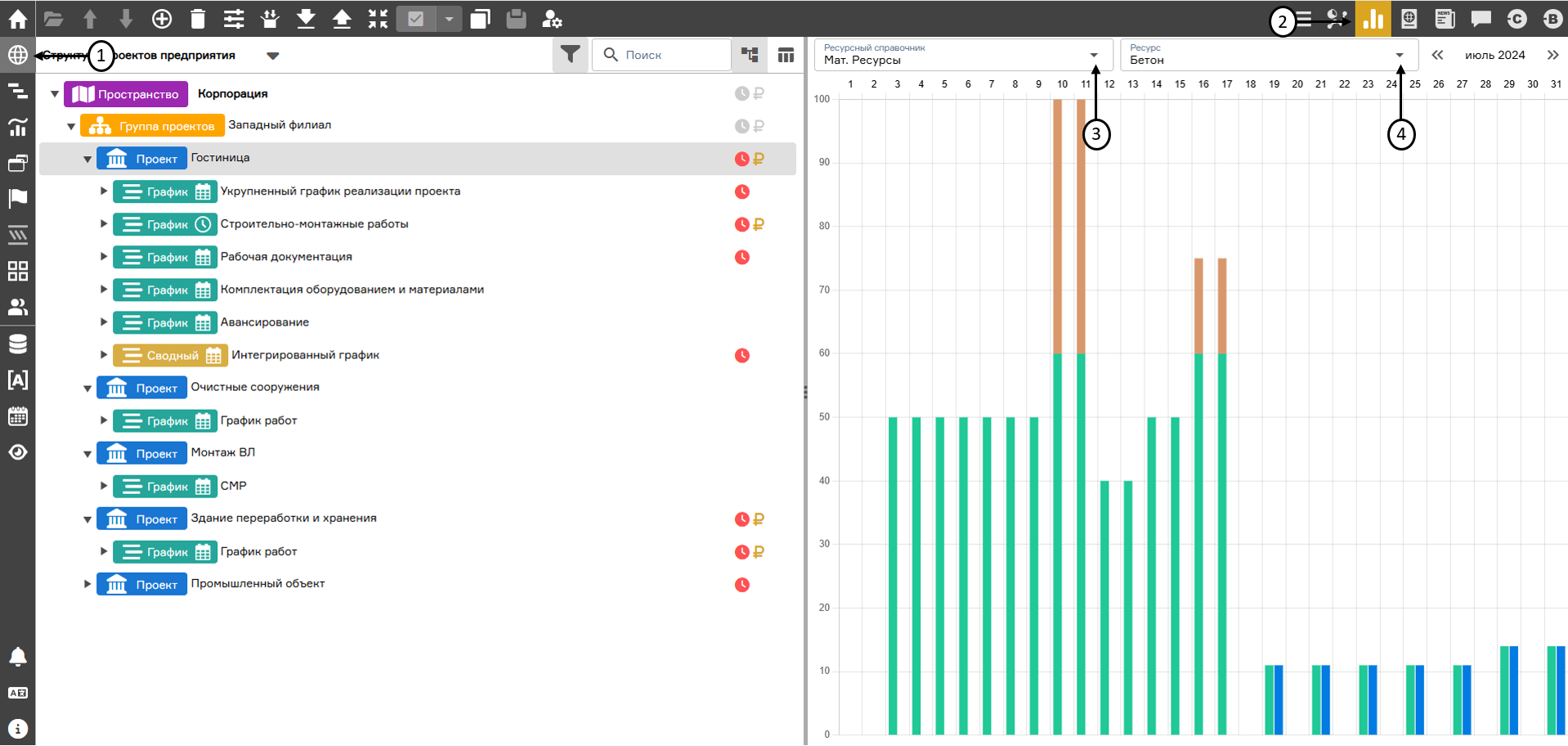Click the copy stacked squares icon

pos(481,18)
